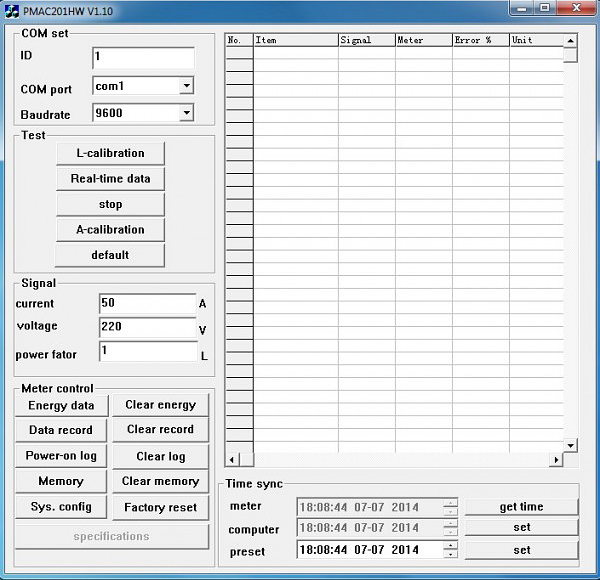This screenshot has height=580, width=600.
Task: Decrease preset time with down spinner
Action: [450, 554]
